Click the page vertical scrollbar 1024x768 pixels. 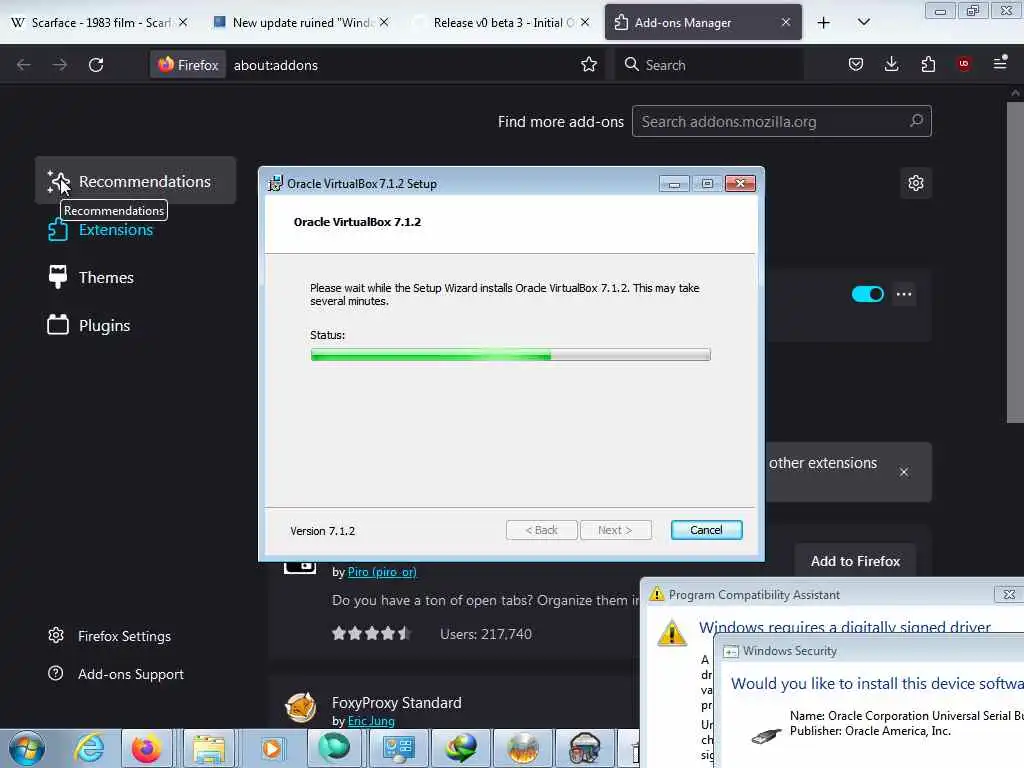[x=1016, y=261]
